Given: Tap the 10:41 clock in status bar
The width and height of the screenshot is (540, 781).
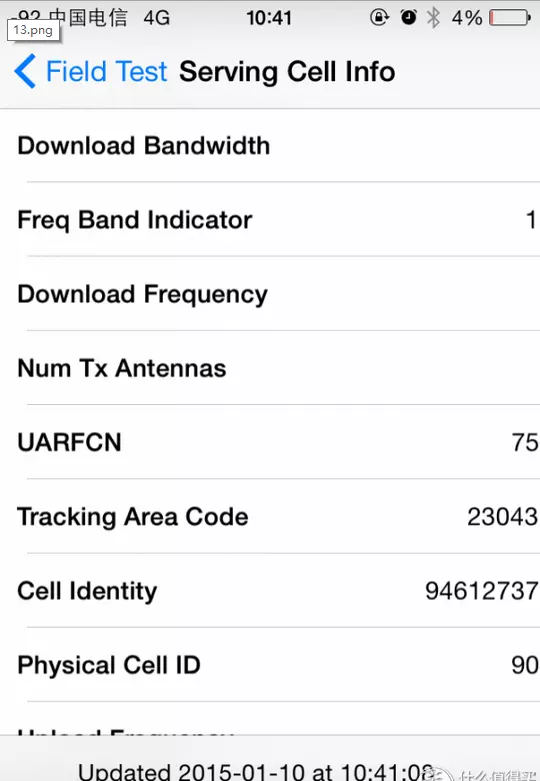Looking at the screenshot, I should (269, 18).
